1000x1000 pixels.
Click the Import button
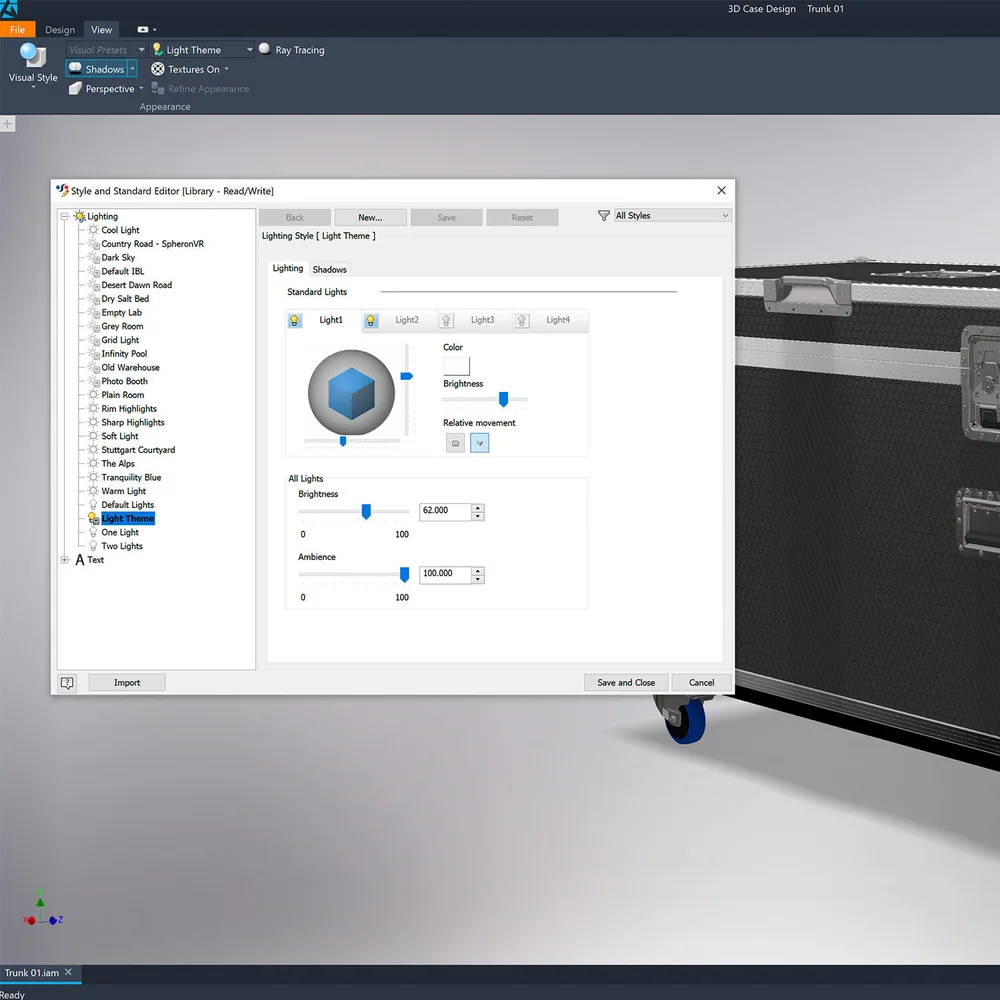(127, 683)
